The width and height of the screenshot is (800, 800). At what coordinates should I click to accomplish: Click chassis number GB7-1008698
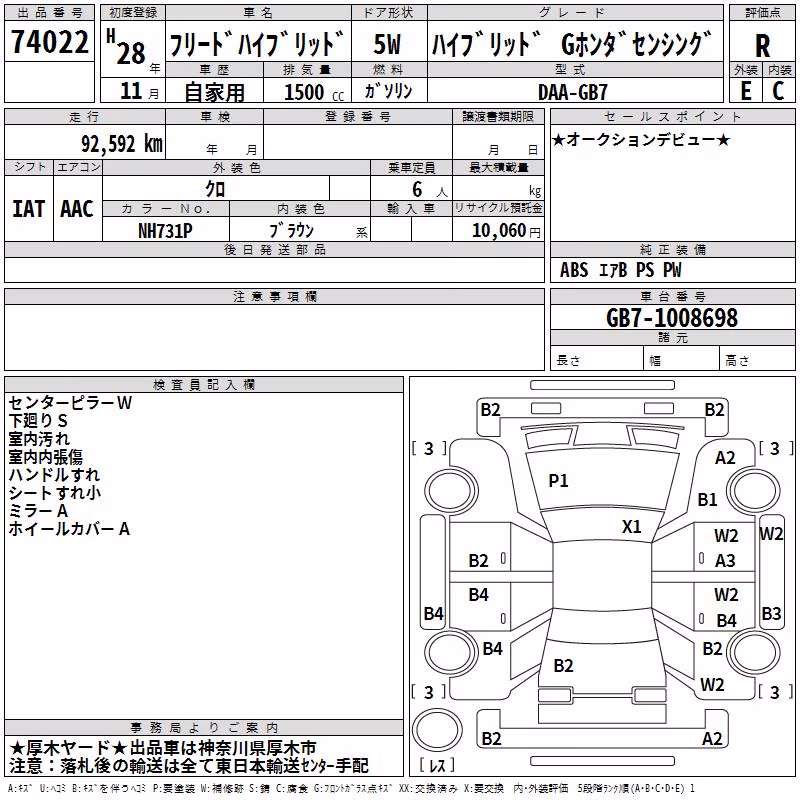point(671,318)
